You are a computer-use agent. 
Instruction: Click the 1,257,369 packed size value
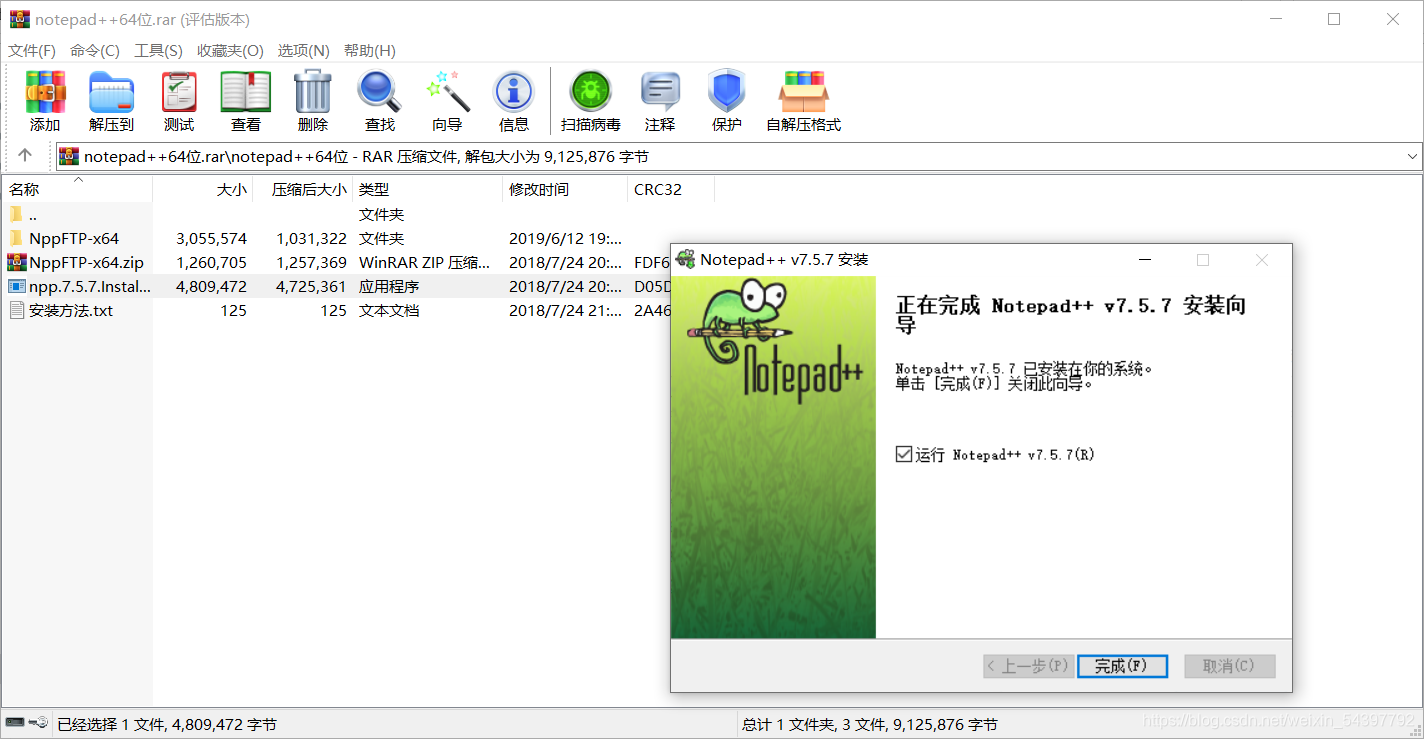pyautogui.click(x=311, y=262)
